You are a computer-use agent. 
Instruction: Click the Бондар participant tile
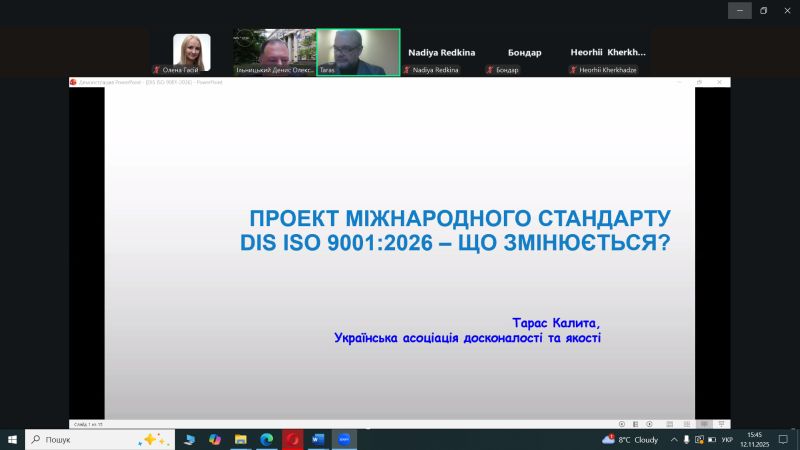click(x=524, y=52)
